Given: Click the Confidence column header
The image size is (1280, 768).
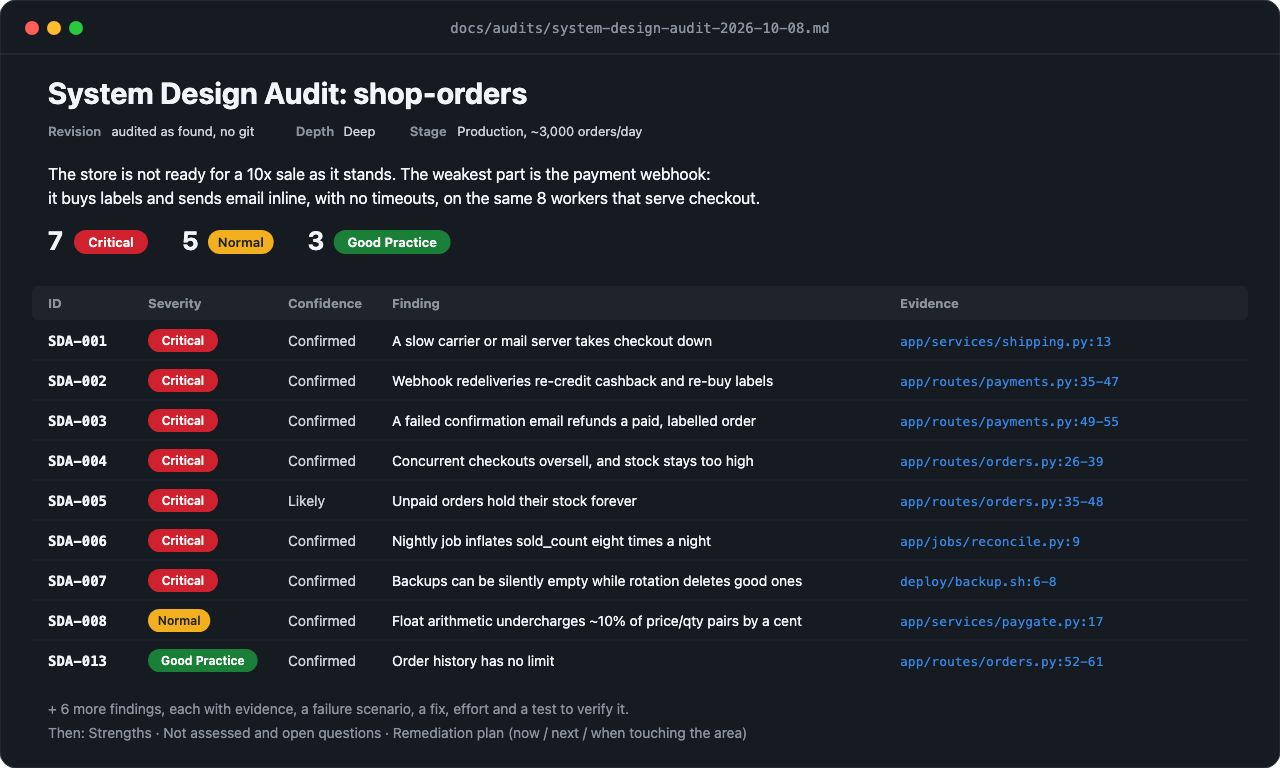Looking at the screenshot, I should coord(325,303).
